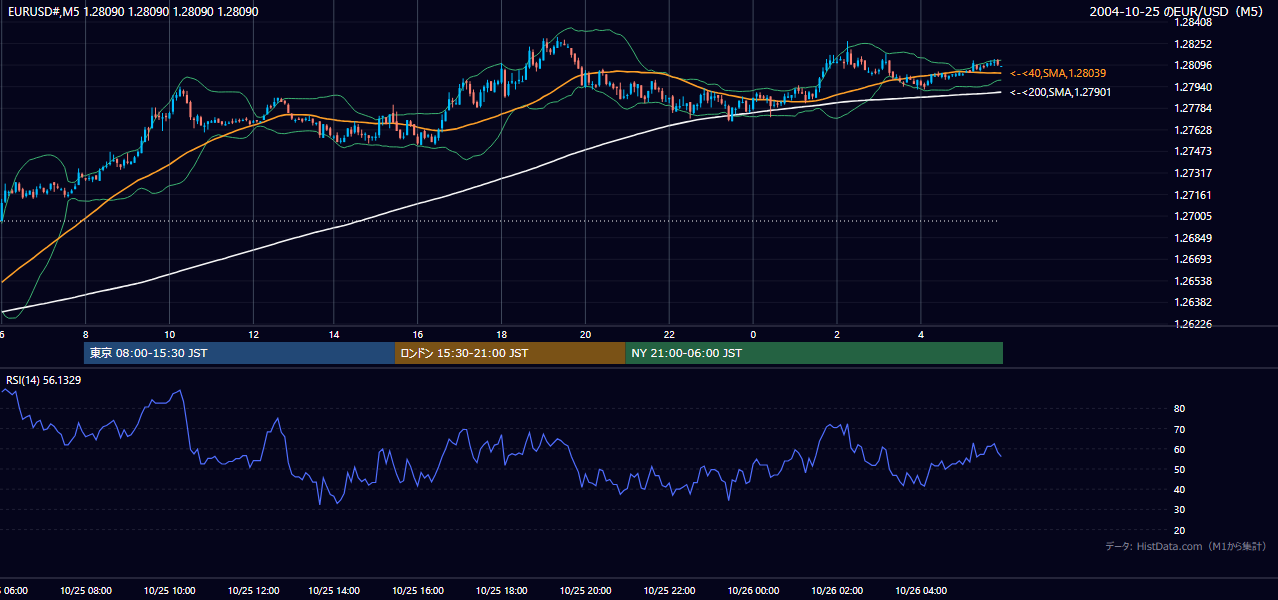Click the 10/26 02:00 date label

(837, 590)
